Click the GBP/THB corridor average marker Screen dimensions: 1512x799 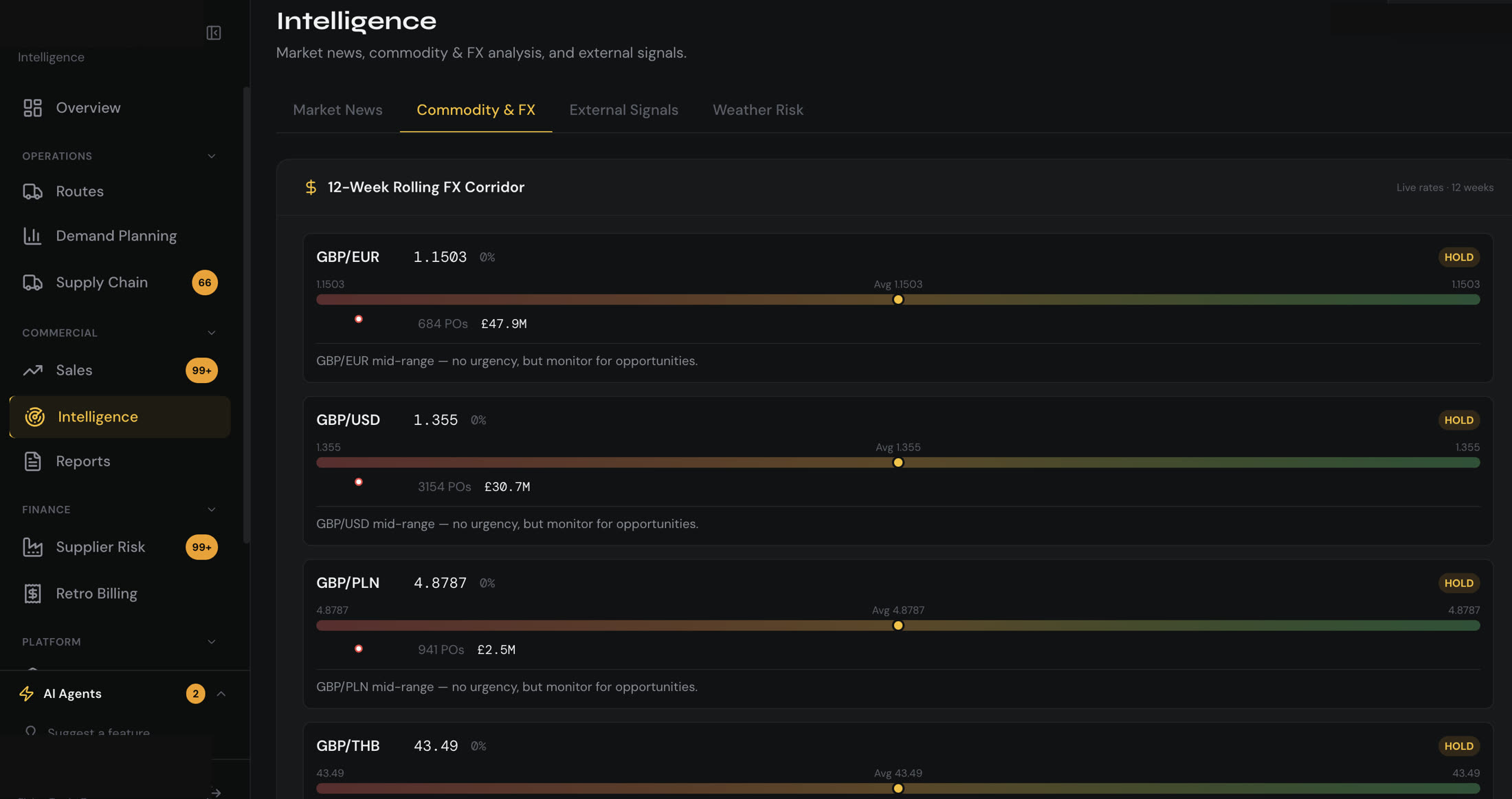point(898,789)
